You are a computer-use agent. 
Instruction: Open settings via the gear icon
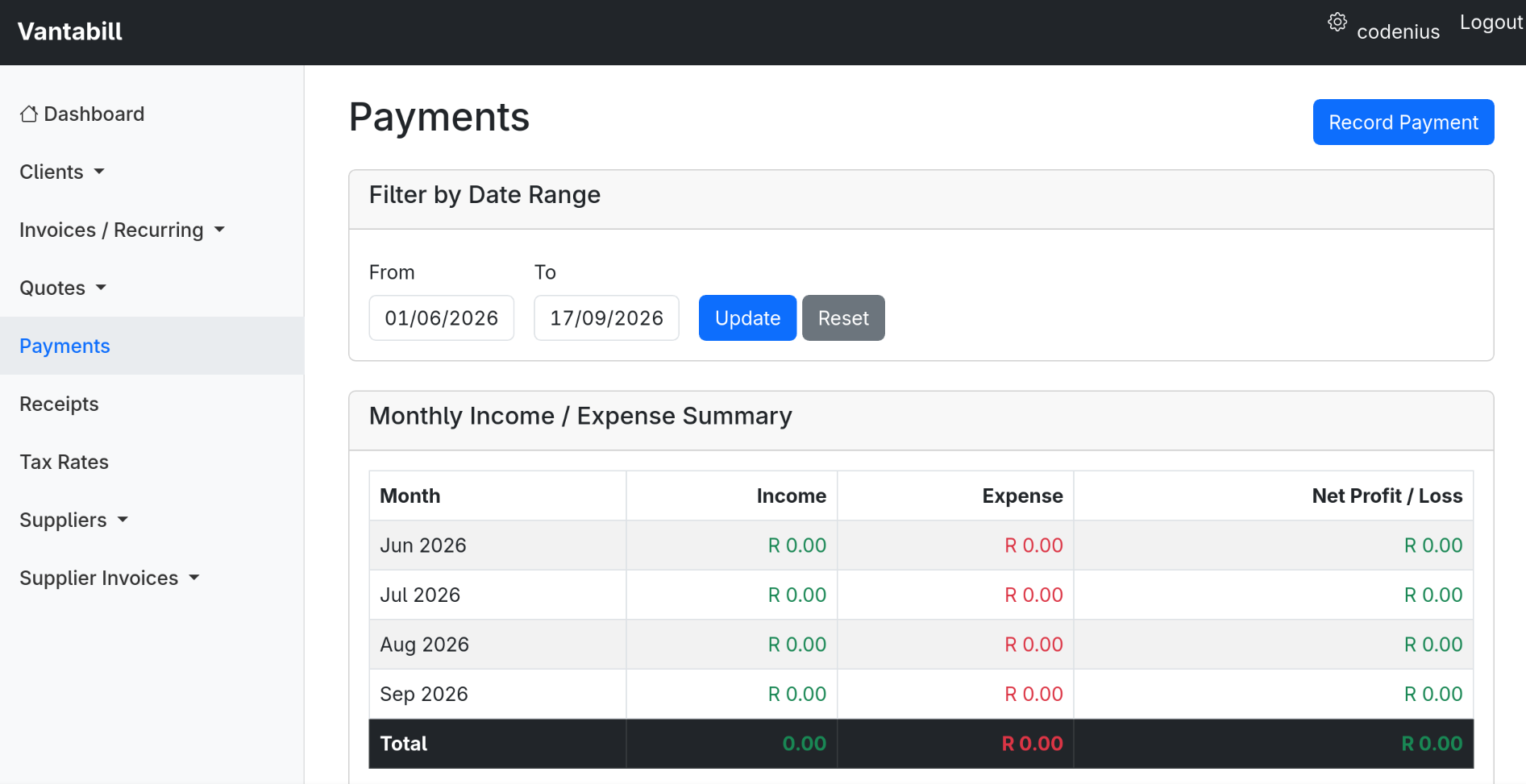(1337, 23)
